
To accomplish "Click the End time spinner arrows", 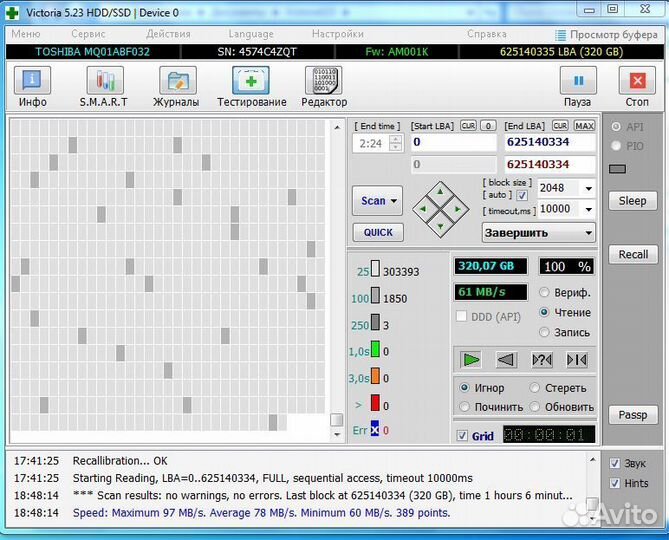I will pyautogui.click(x=396, y=143).
